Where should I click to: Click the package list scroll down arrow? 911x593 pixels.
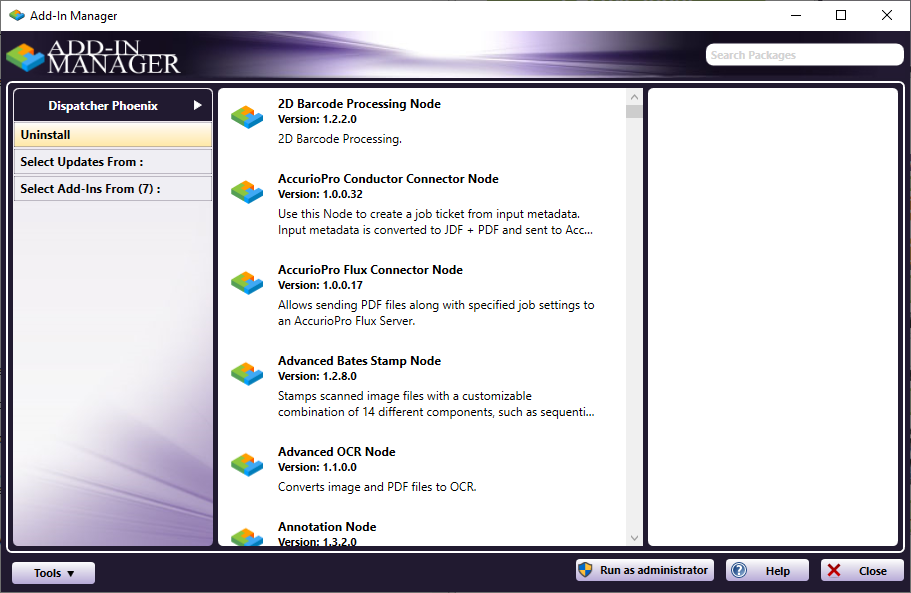(x=634, y=538)
